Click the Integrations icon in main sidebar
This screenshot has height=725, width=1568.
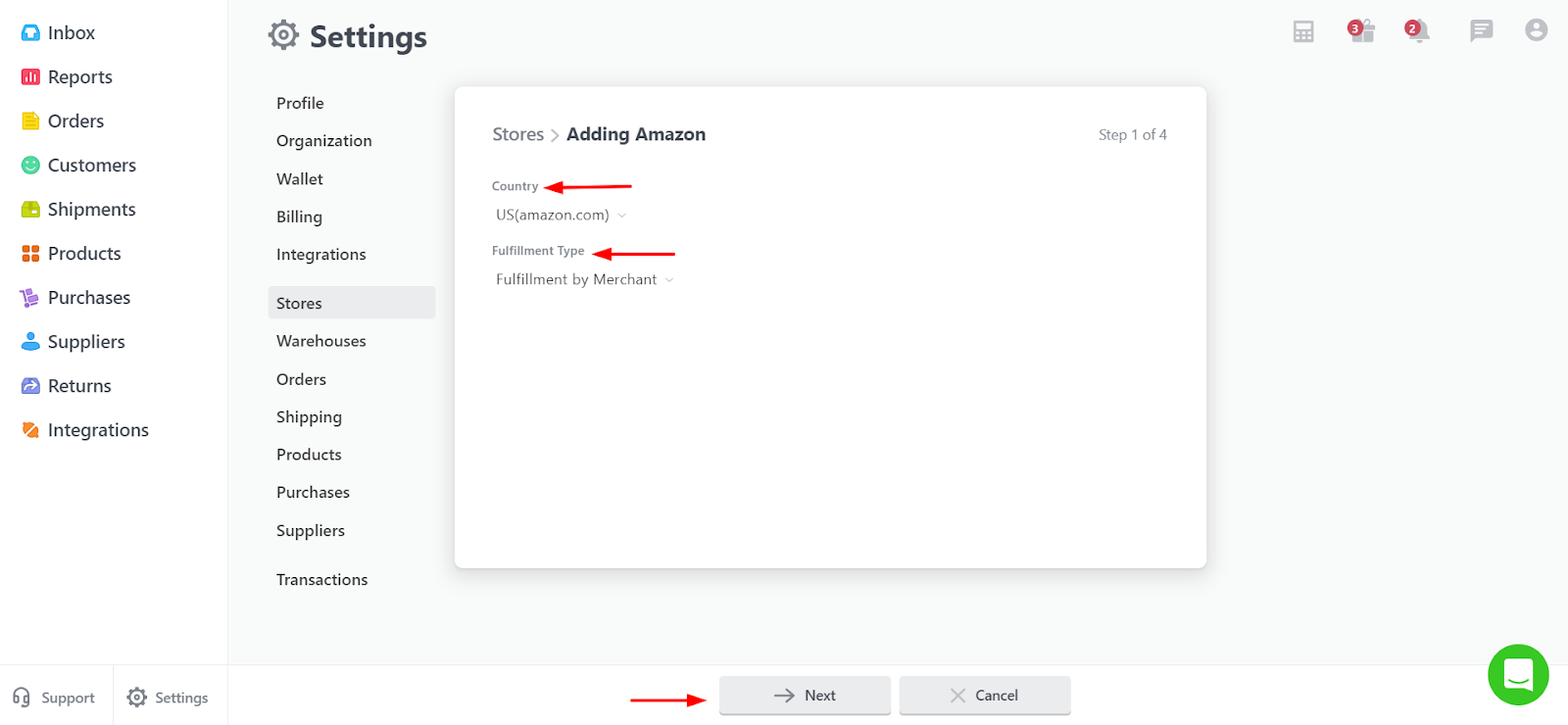pos(30,430)
